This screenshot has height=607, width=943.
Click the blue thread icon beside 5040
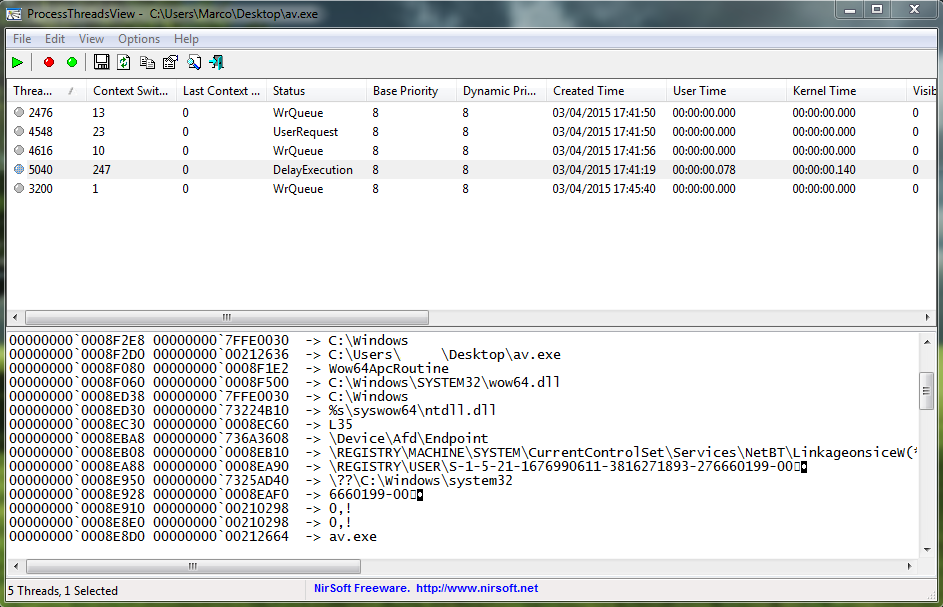tap(19, 170)
